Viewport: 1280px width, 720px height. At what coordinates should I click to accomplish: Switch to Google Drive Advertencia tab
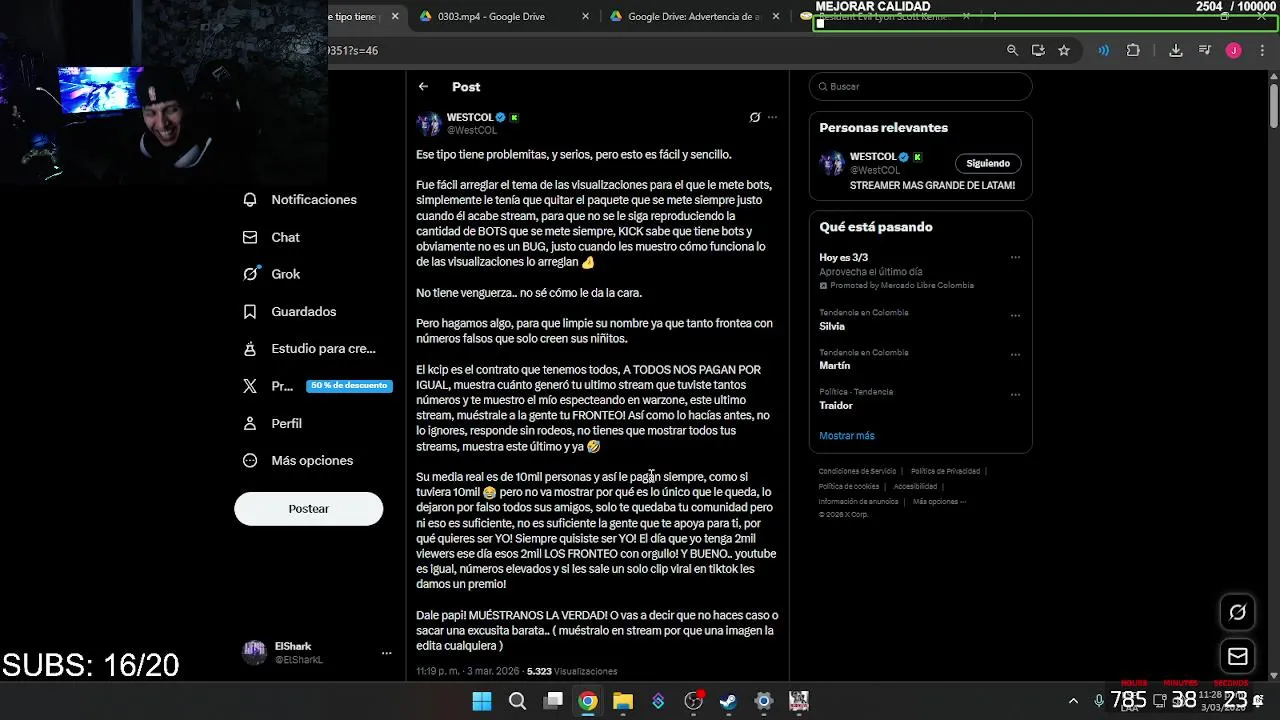(x=695, y=16)
